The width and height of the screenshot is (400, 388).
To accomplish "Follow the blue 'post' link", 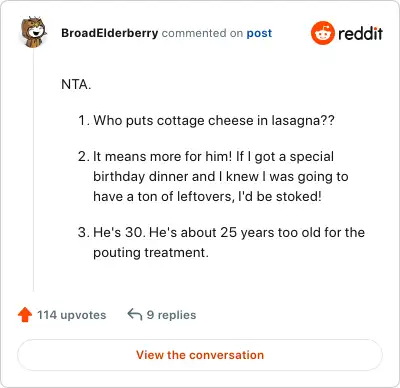I will click(x=259, y=33).
